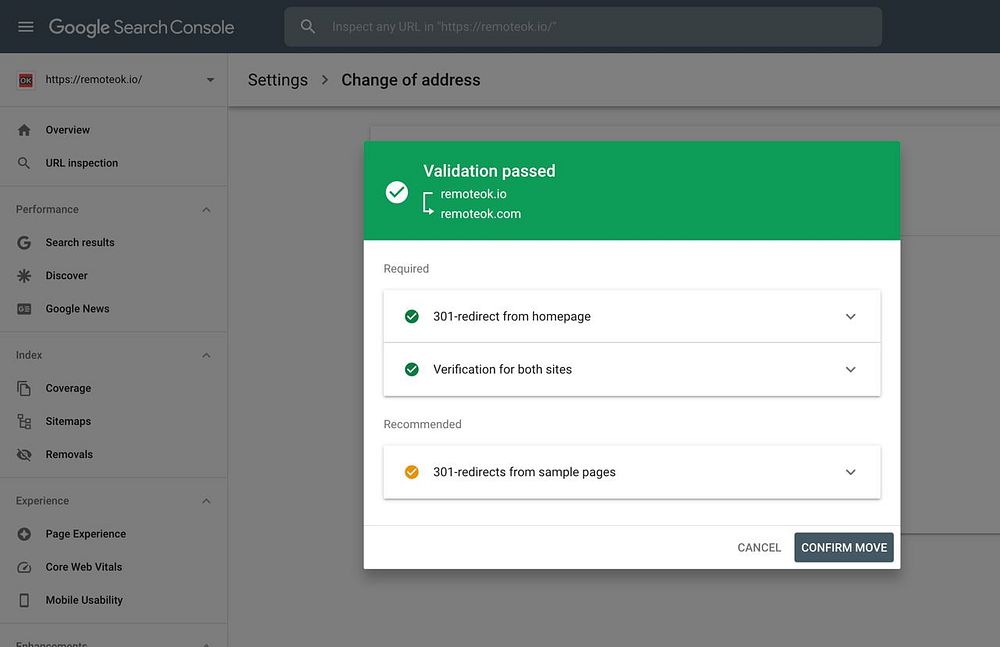Click the Removals eye-slash icon
The width and height of the screenshot is (1000, 647).
(x=25, y=455)
